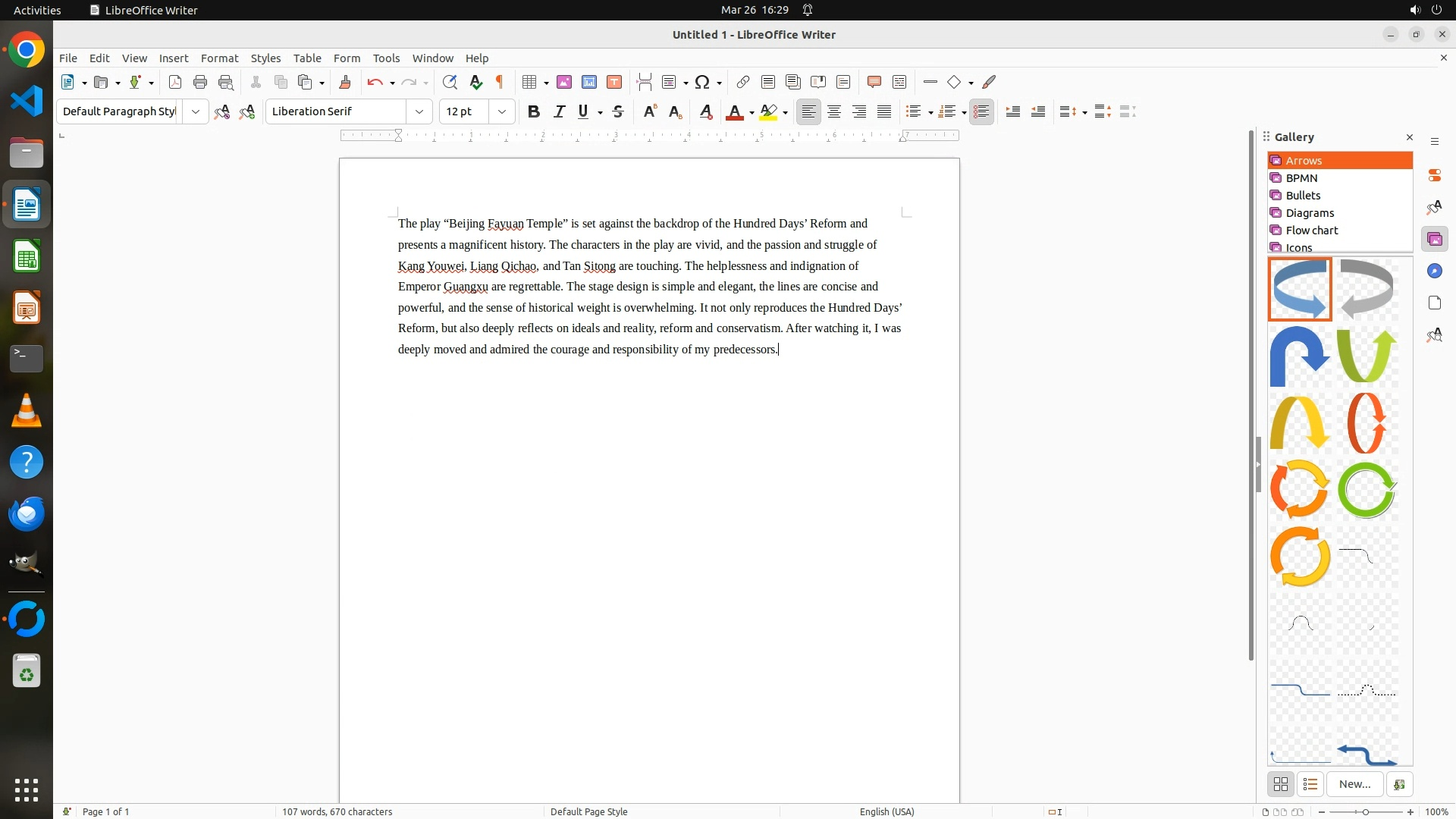Image resolution: width=1456 pixels, height=819 pixels.
Task: Expand the font name dropdown
Action: pos(419,111)
